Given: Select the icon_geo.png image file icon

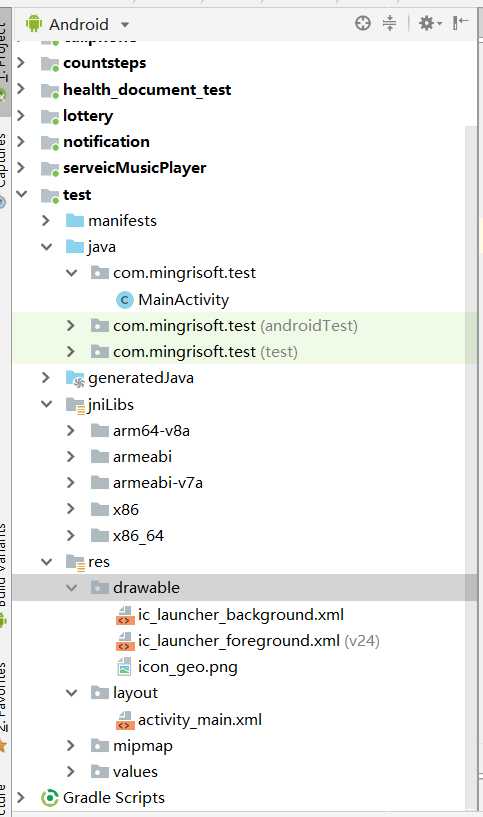Looking at the screenshot, I should click(124, 667).
